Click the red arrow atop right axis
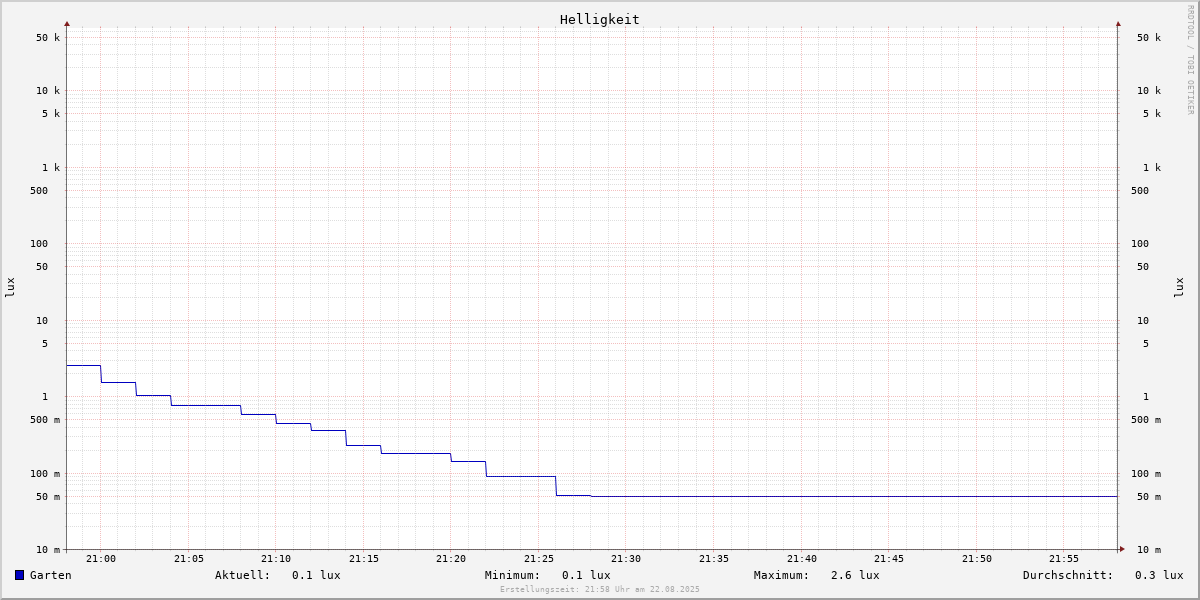Image resolution: width=1200 pixels, height=600 pixels. tap(1118, 23)
